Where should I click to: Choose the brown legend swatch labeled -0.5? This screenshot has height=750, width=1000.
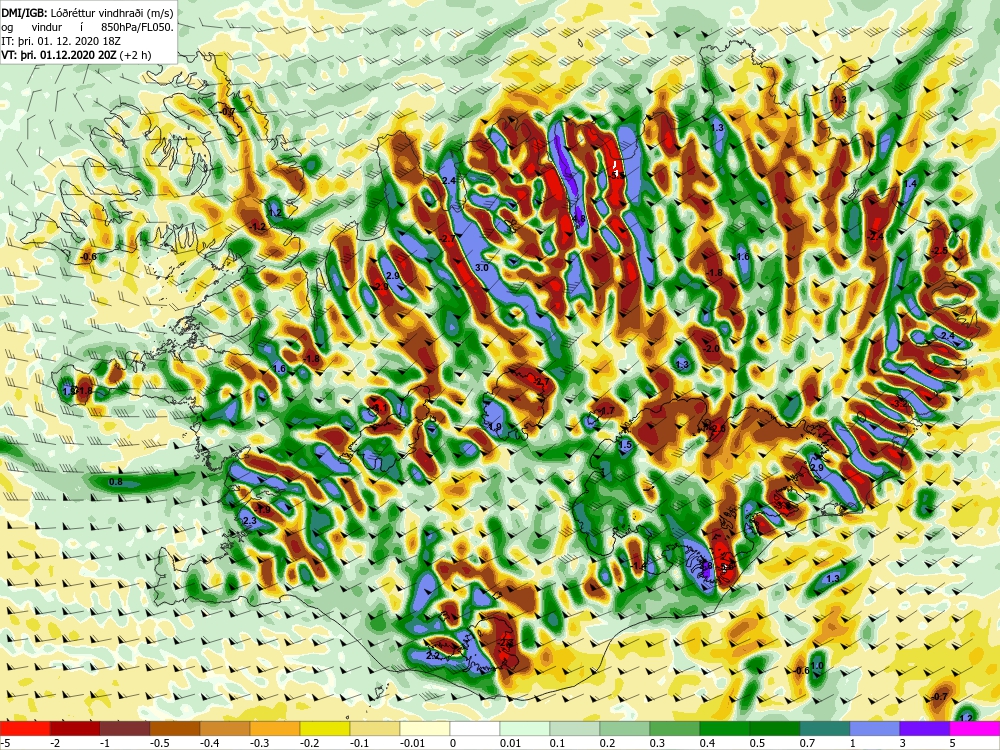pyautogui.click(x=175, y=728)
